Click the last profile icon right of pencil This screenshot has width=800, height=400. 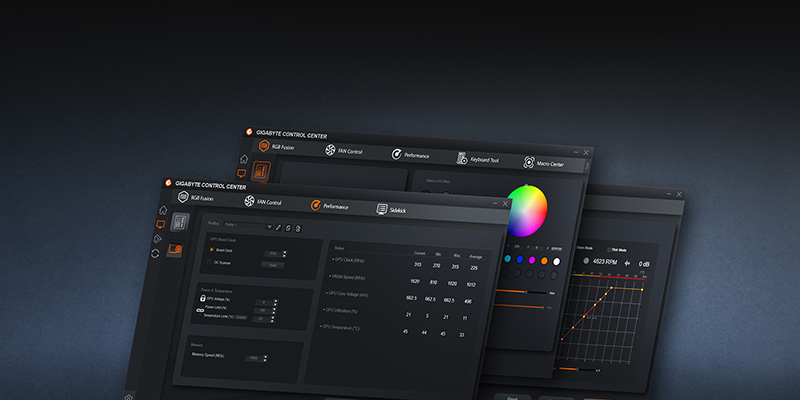pyautogui.click(x=298, y=229)
